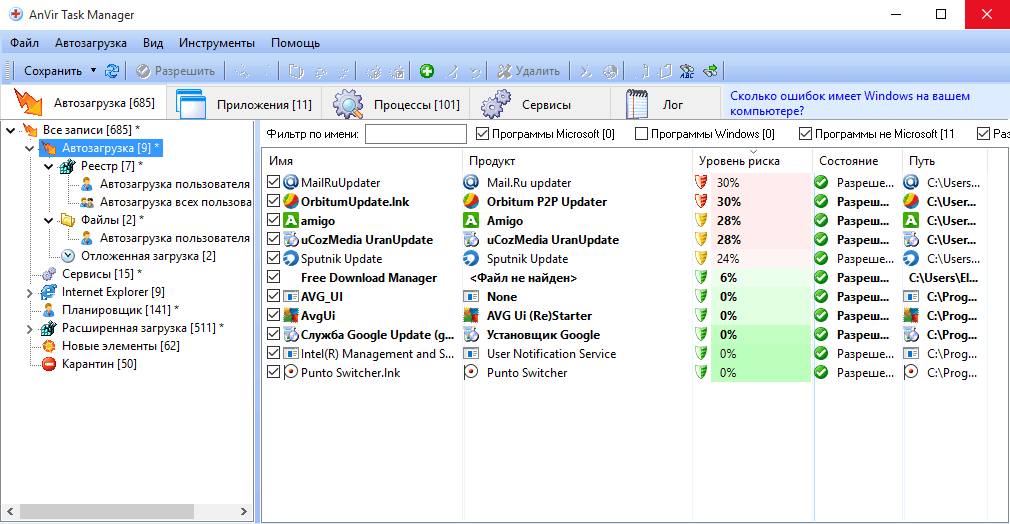Switch to the Приложения [11] tab

(x=244, y=104)
